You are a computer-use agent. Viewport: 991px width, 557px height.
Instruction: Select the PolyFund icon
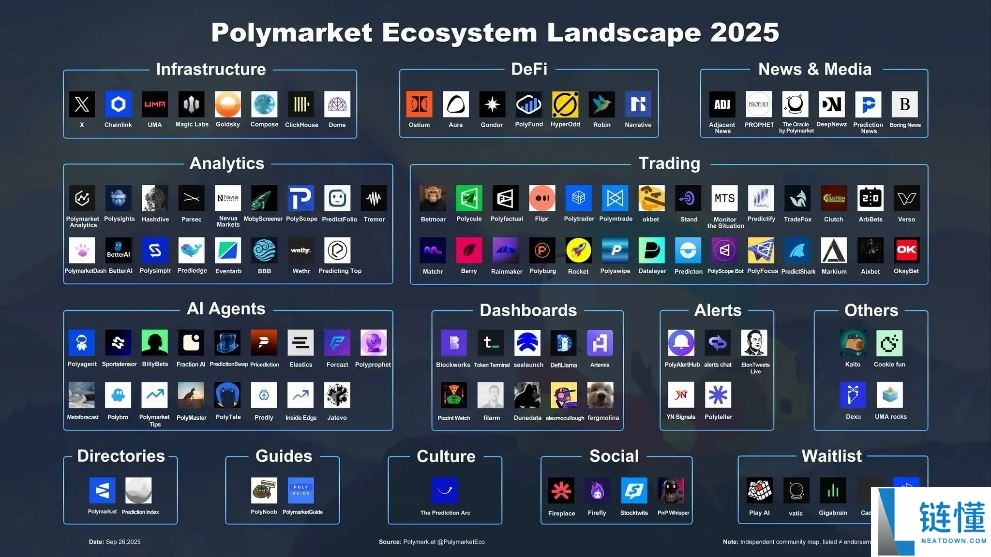(x=528, y=104)
